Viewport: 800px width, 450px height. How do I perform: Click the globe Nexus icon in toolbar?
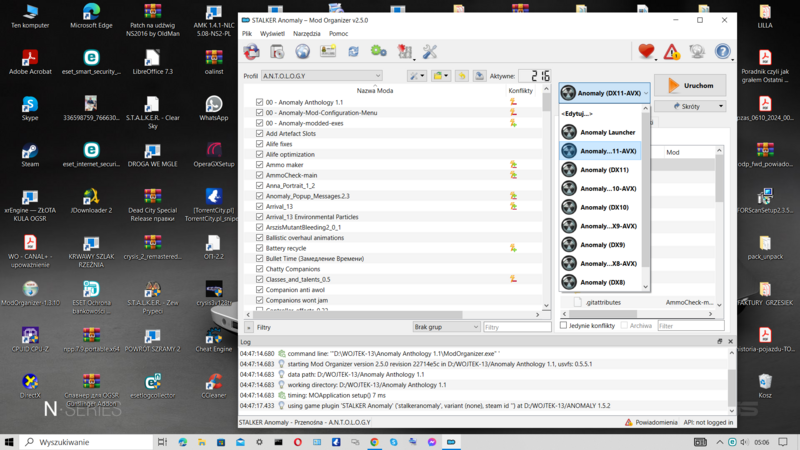[302, 52]
